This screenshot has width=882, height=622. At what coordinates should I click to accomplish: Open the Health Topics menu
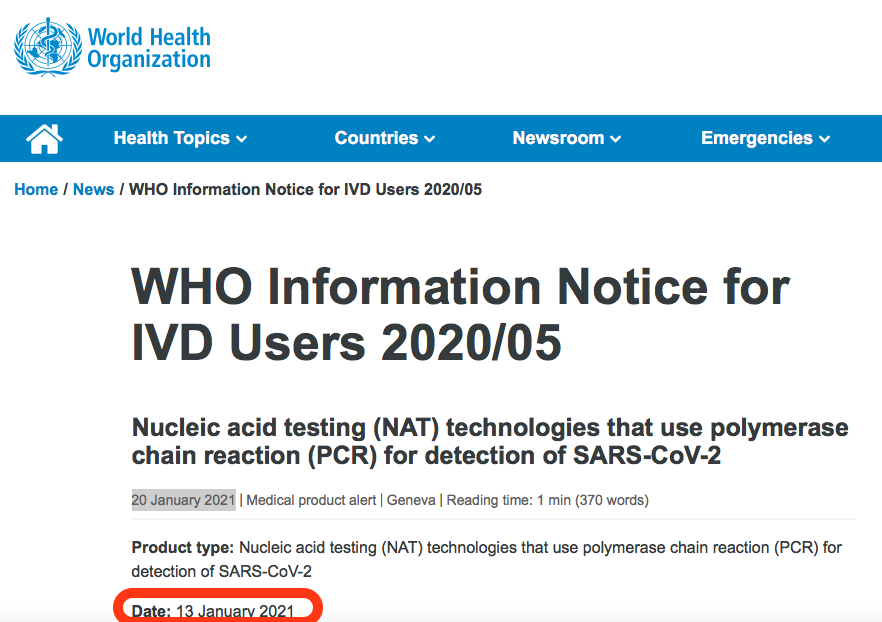click(x=173, y=138)
